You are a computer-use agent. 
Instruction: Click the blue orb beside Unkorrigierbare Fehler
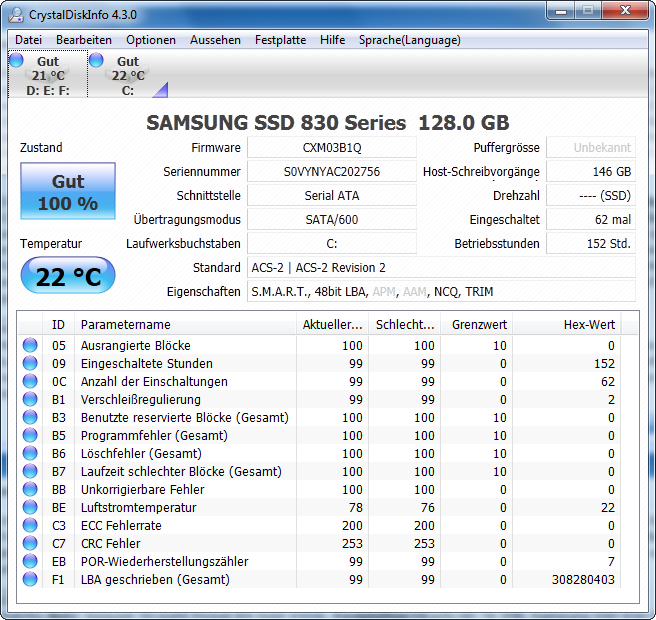click(30, 489)
